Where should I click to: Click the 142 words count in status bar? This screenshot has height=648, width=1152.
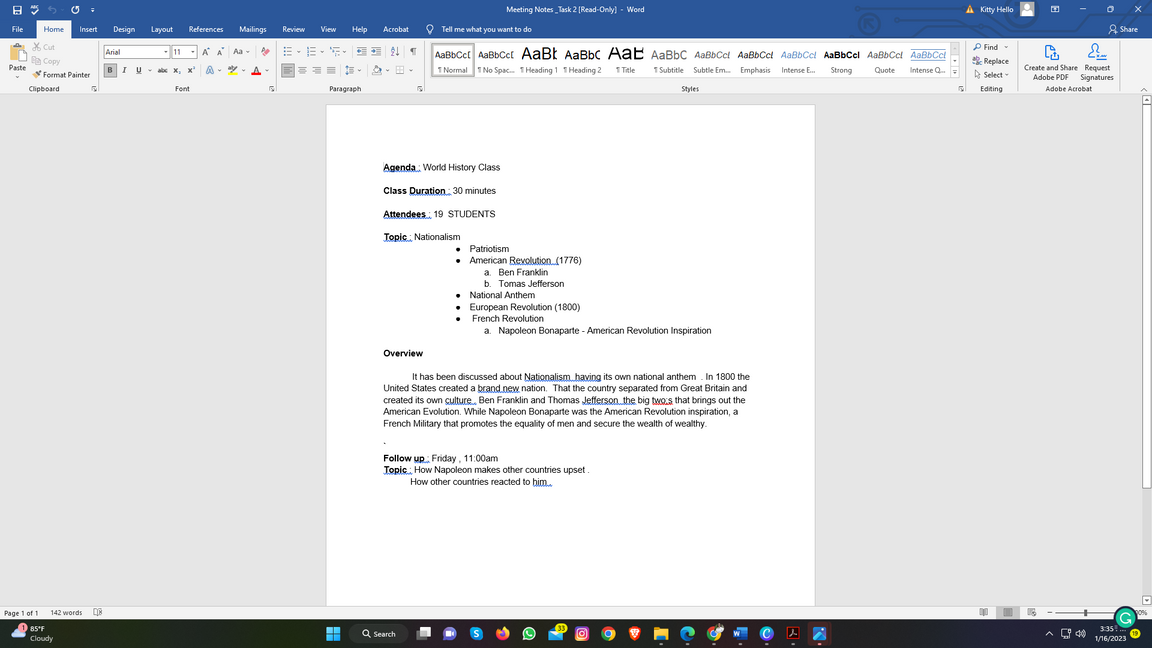(66, 612)
